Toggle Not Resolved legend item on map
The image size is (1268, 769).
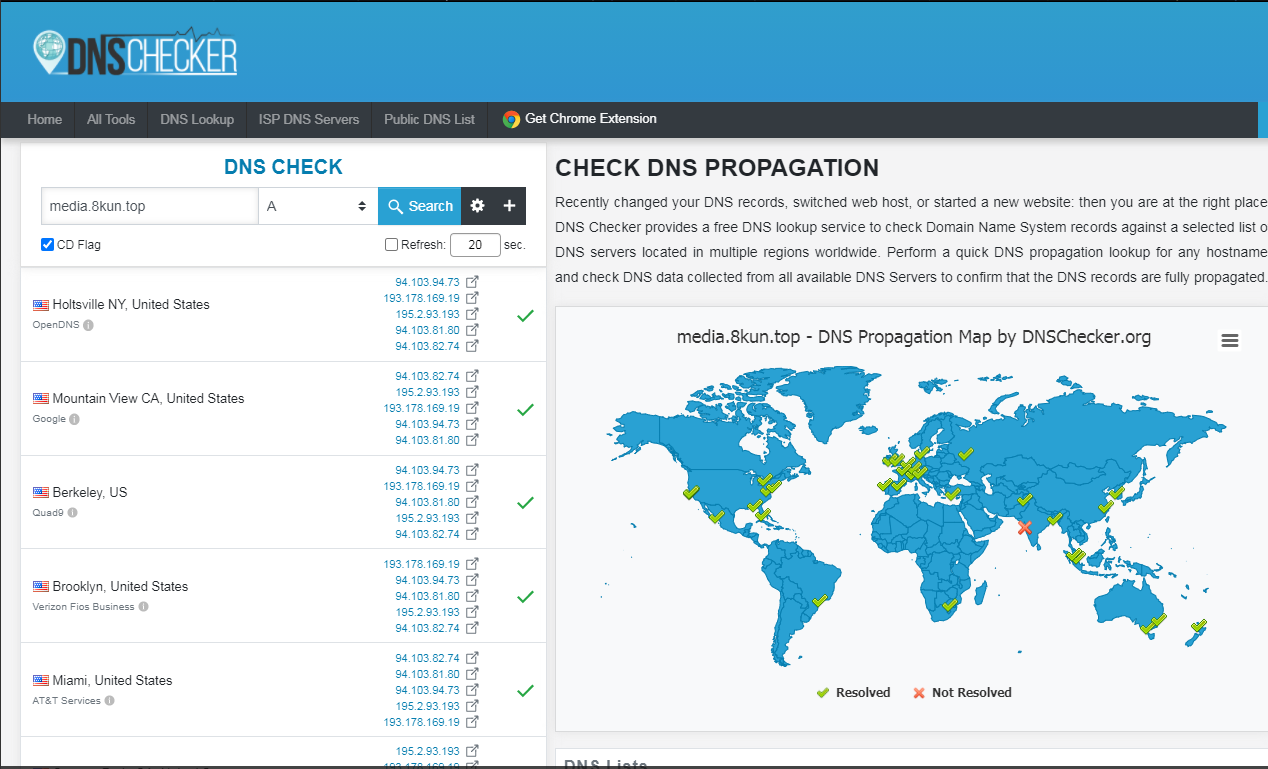[962, 692]
